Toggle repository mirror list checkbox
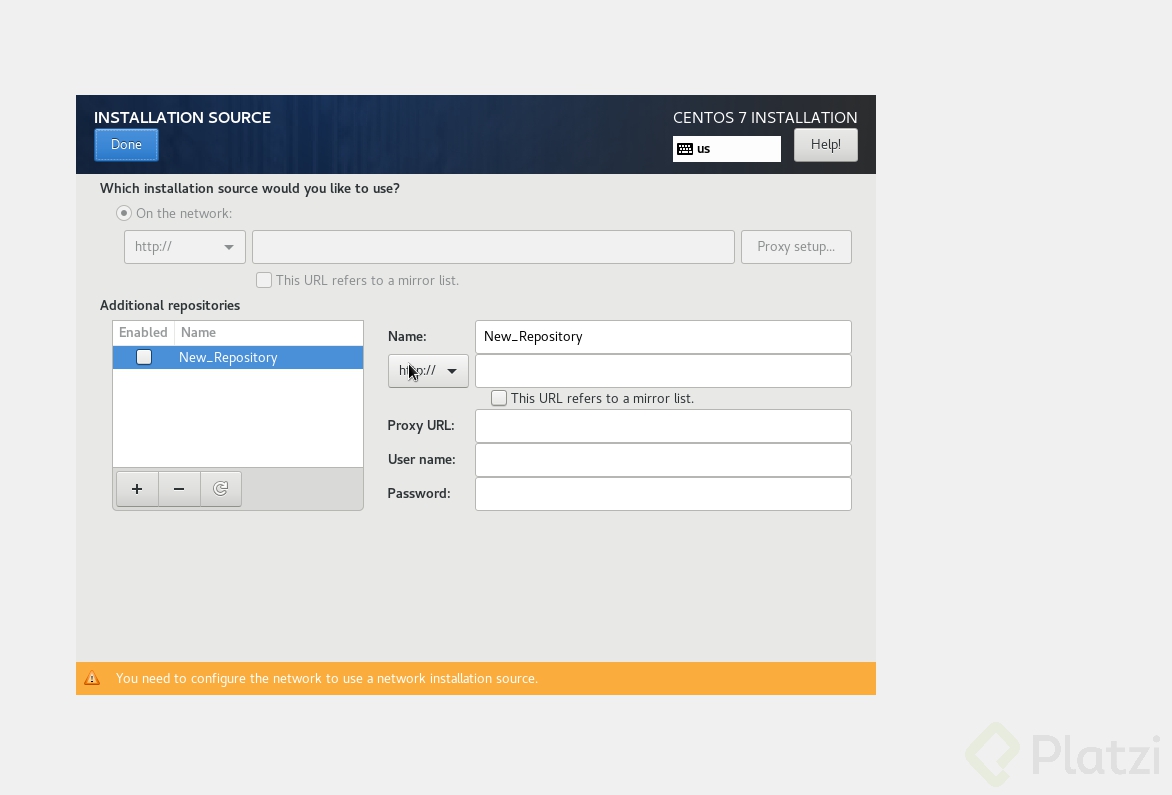The image size is (1172, 795). (499, 398)
